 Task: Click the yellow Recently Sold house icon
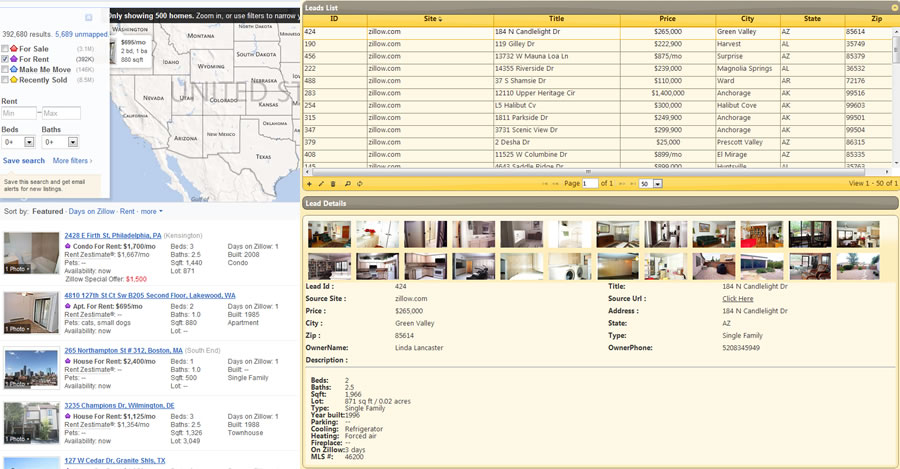[x=14, y=80]
